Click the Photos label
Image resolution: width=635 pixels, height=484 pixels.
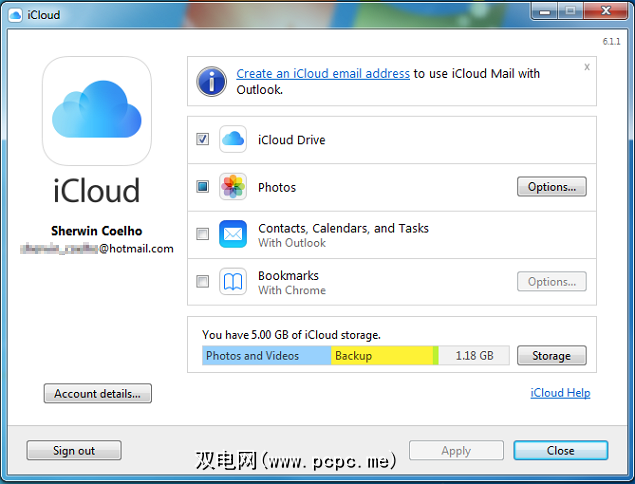(277, 187)
